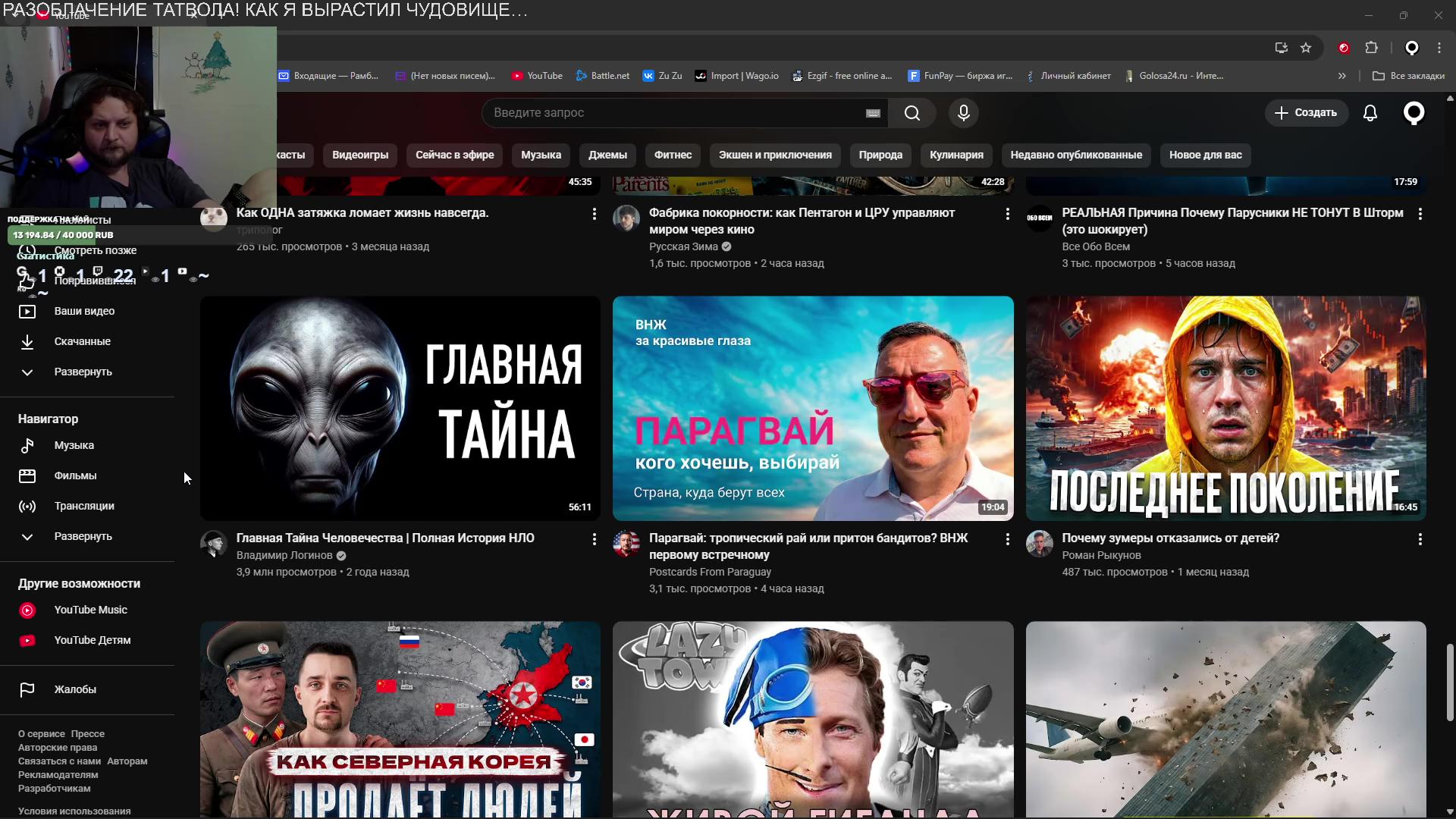Open the Владимир Логинов channel link
The width and height of the screenshot is (1456, 819).
284,555
